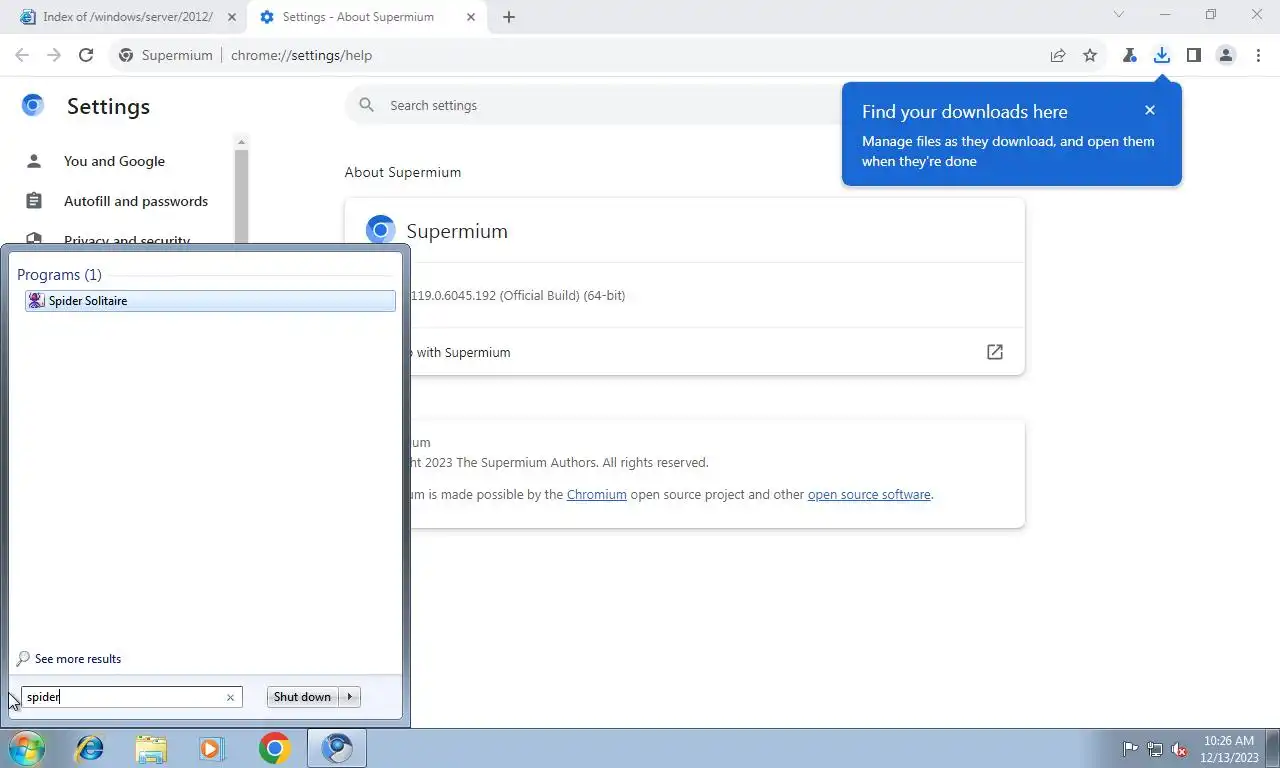Open a new browser tab

click(x=509, y=17)
